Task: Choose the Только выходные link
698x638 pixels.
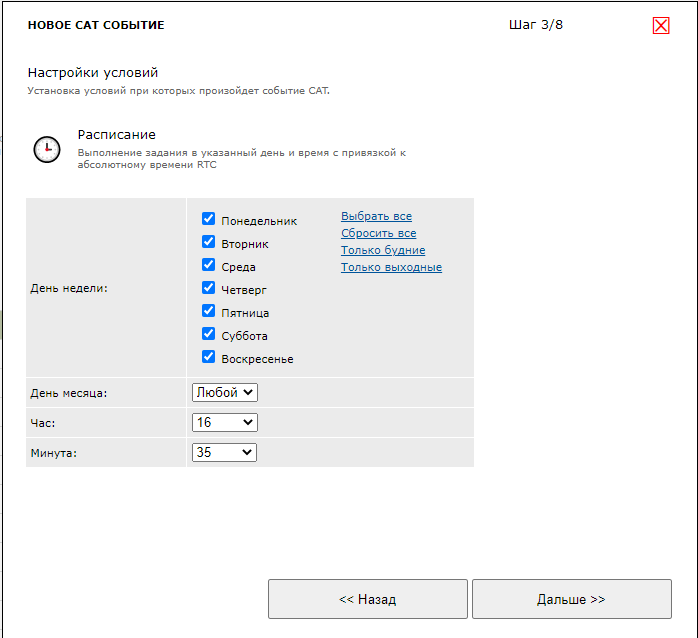Action: point(391,267)
